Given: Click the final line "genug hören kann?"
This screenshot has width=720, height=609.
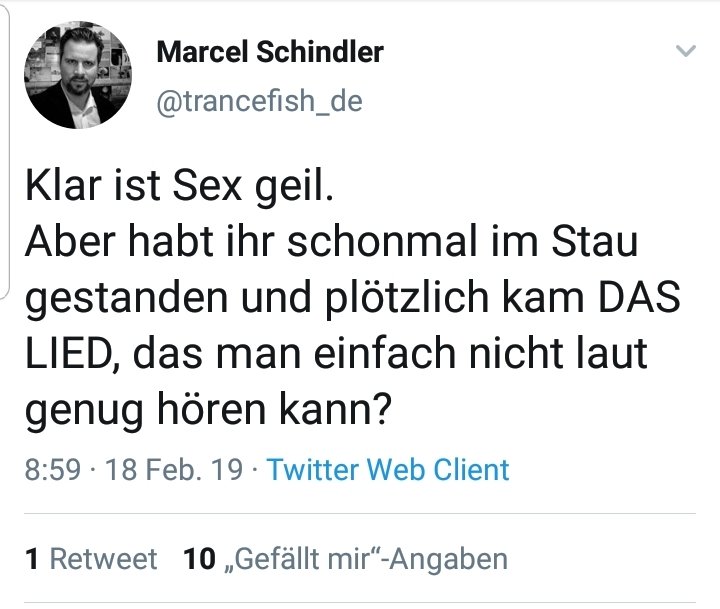Looking at the screenshot, I should point(207,409).
